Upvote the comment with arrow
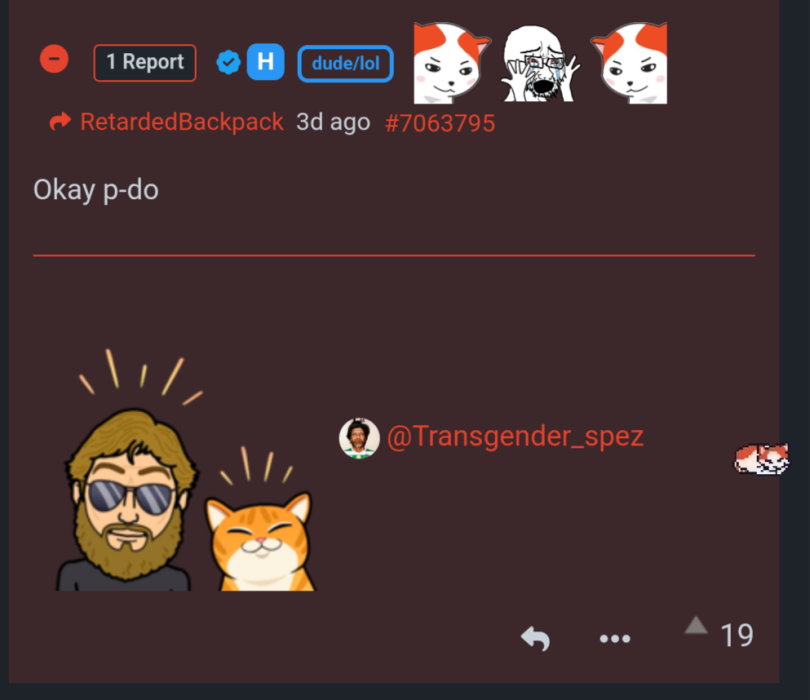810x700 pixels. (696, 625)
